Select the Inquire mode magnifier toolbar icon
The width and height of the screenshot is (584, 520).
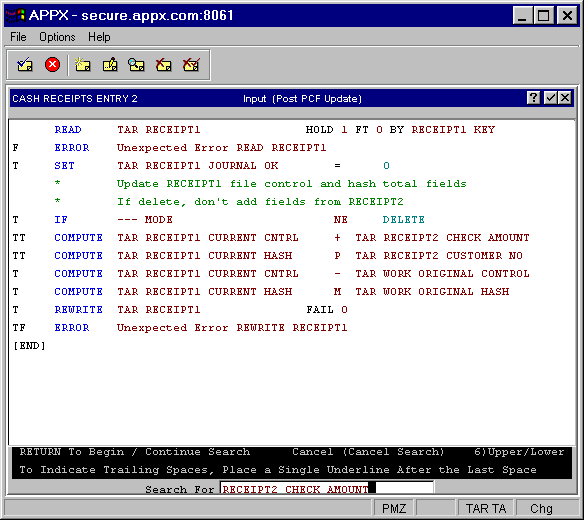(136, 65)
